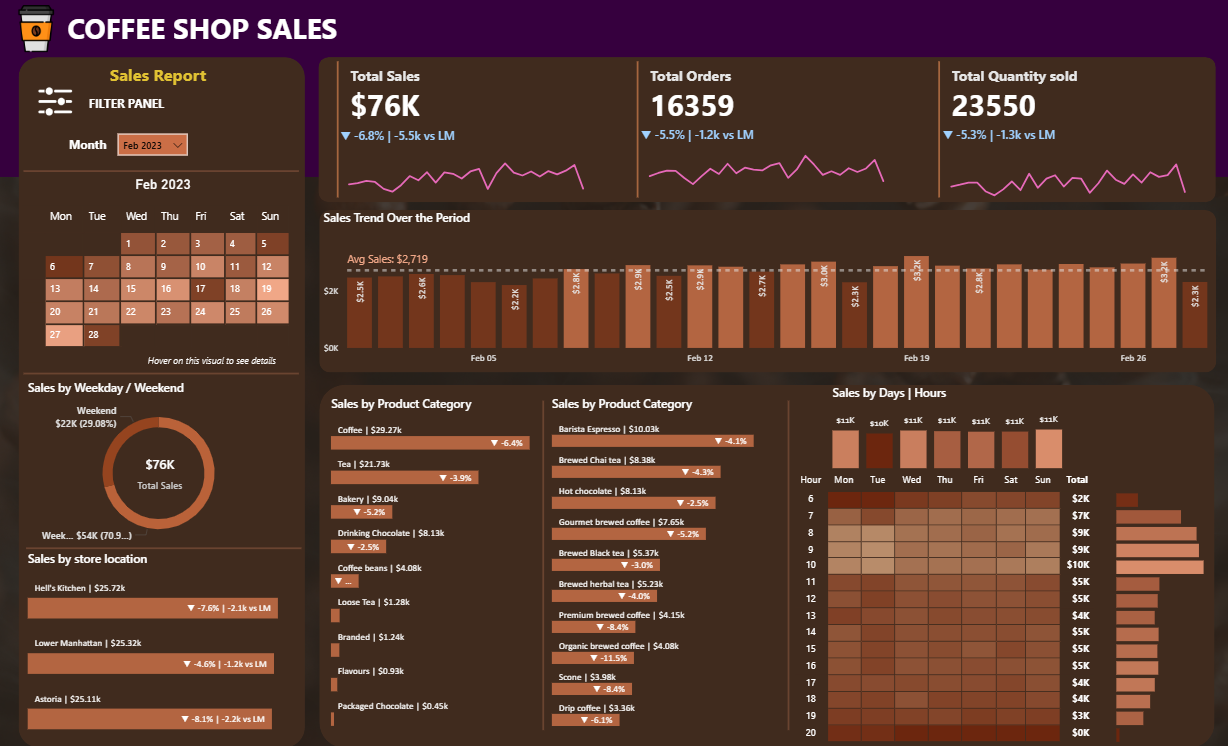Click the filter panel sliders icon

tap(55, 101)
